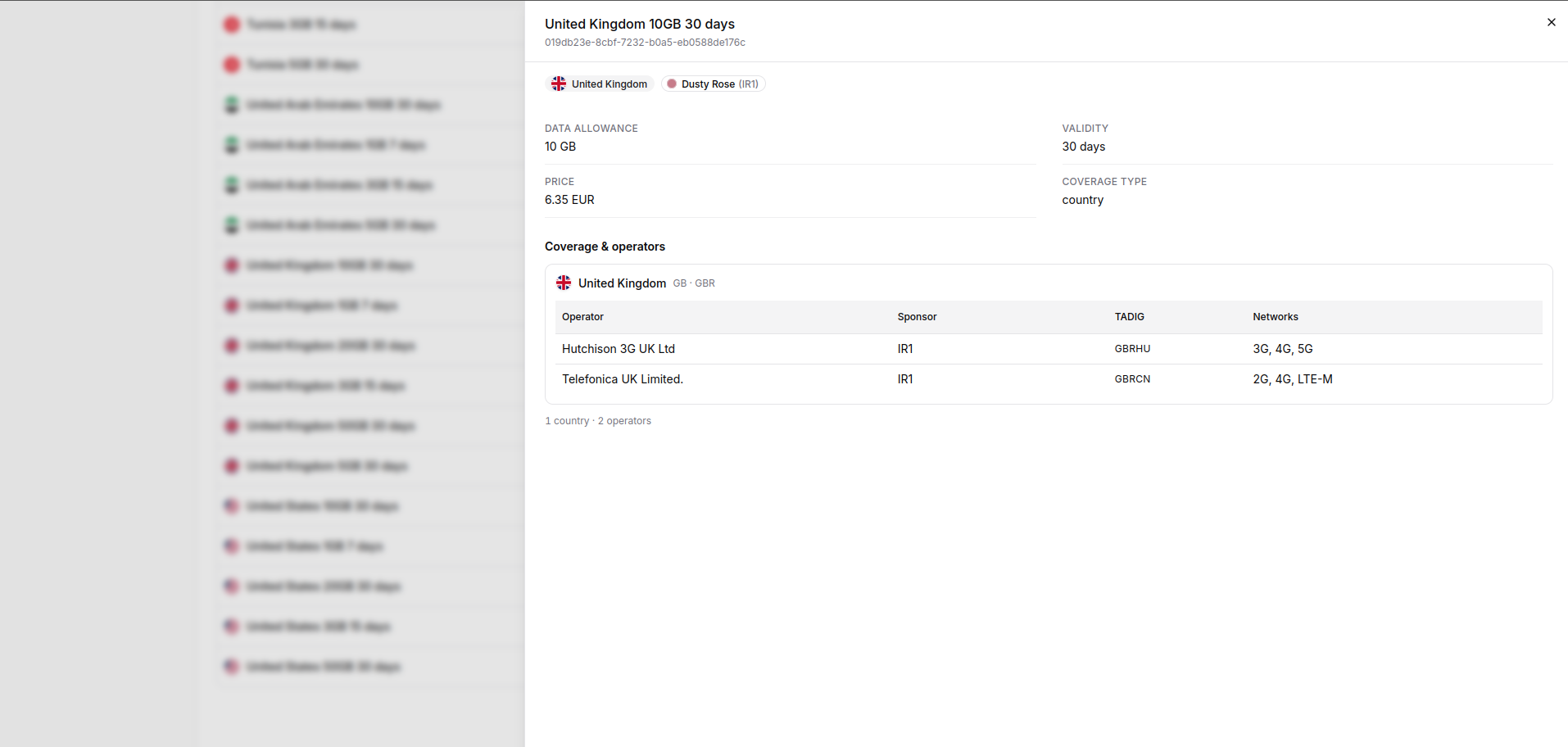This screenshot has height=747, width=1568.
Task: Click the 6.35 EUR price value
Action: (x=569, y=200)
